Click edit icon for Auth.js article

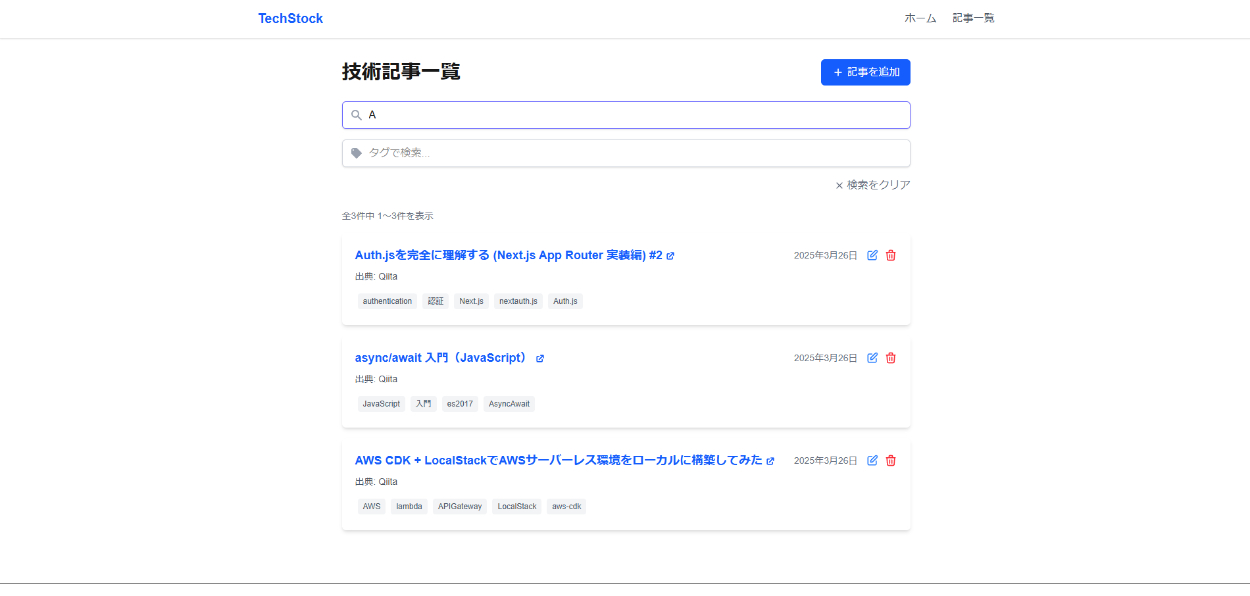(x=872, y=255)
